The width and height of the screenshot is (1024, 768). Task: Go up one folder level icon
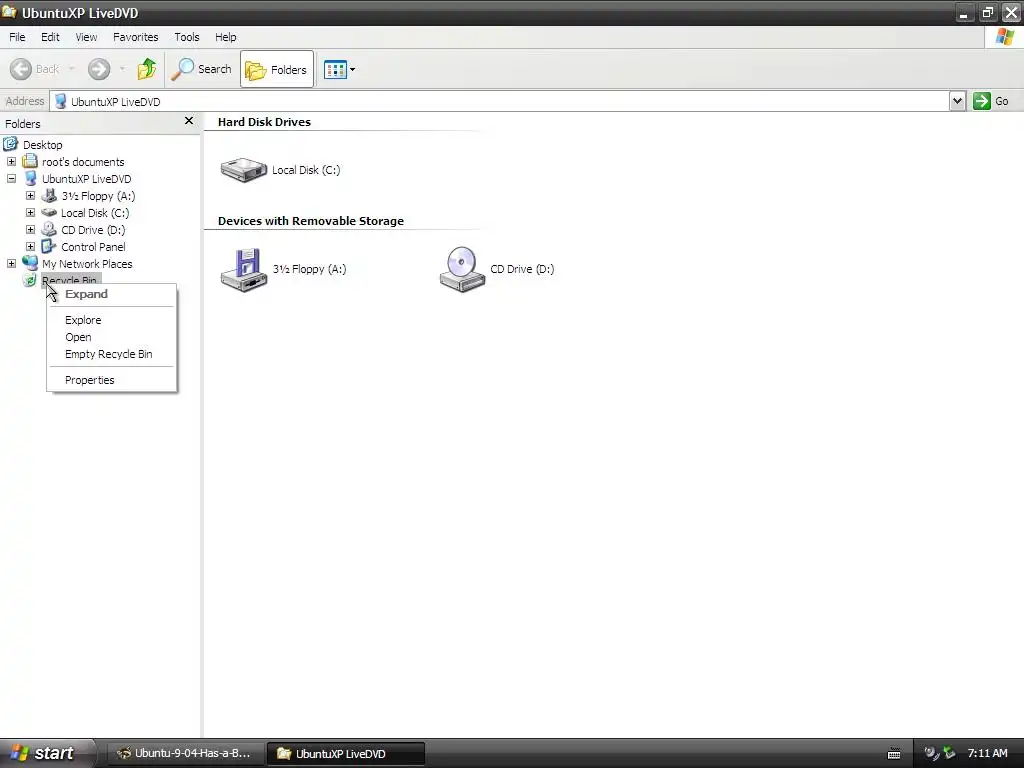147,69
